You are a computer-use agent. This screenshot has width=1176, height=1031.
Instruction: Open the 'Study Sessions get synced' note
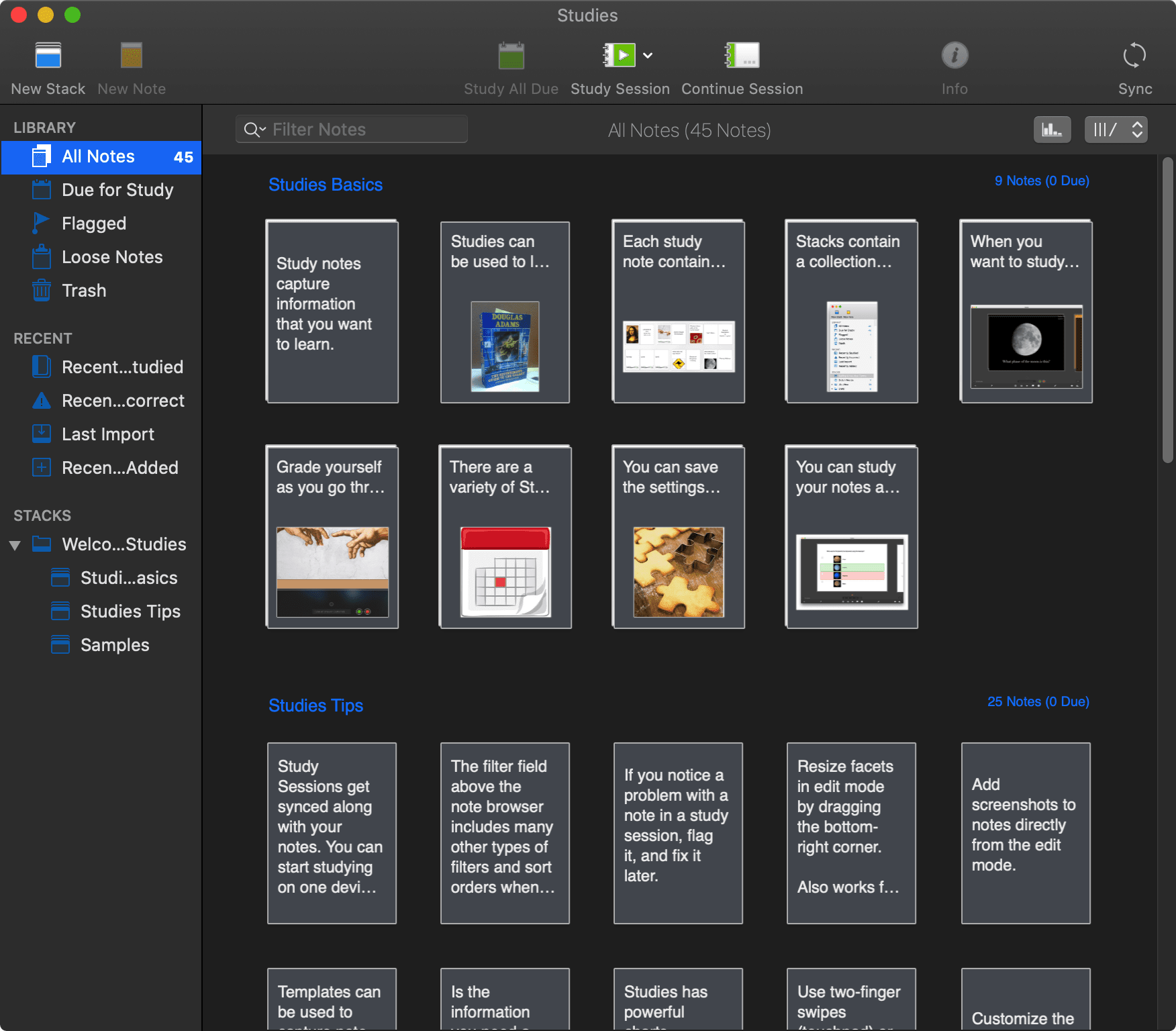pyautogui.click(x=332, y=833)
